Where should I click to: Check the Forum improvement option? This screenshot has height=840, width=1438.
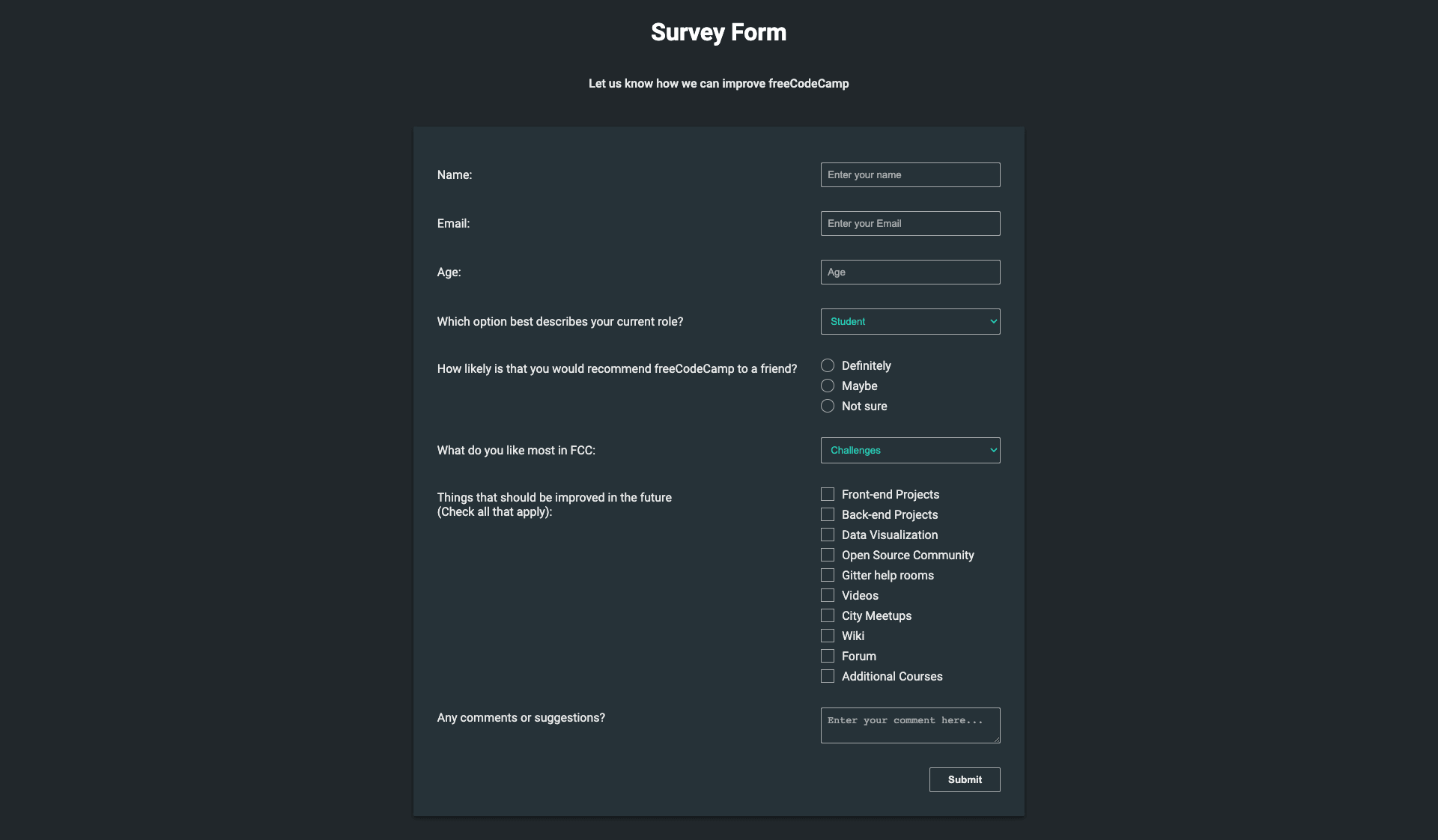(x=828, y=656)
